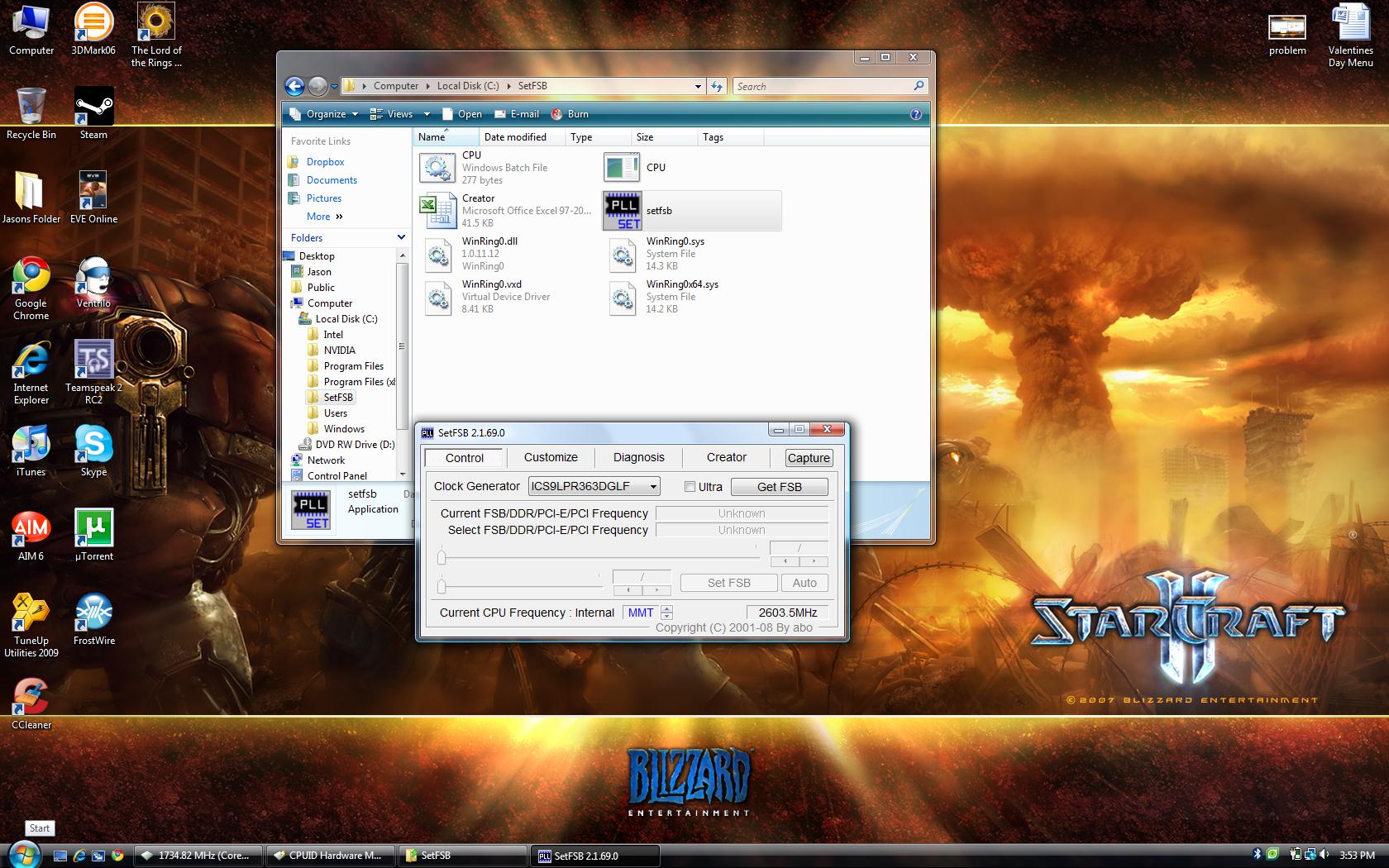The height and width of the screenshot is (868, 1389).
Task: Open the problem image icon on desktop
Action: coord(1287,35)
